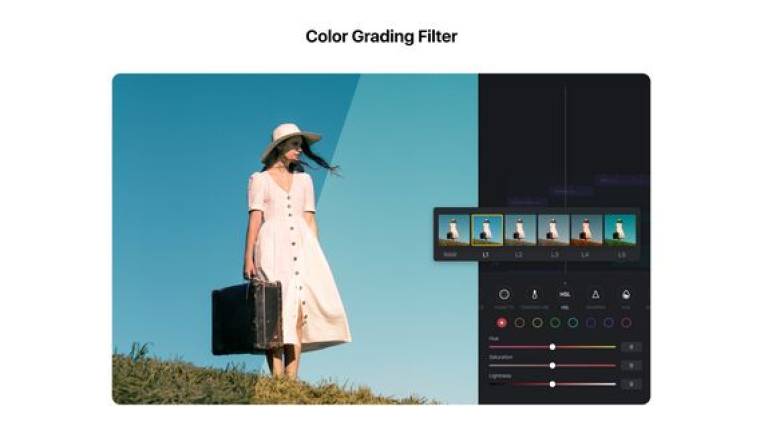Image resolution: width=760 pixels, height=426 pixels.
Task: Click the Hue value input box
Action: point(631,347)
